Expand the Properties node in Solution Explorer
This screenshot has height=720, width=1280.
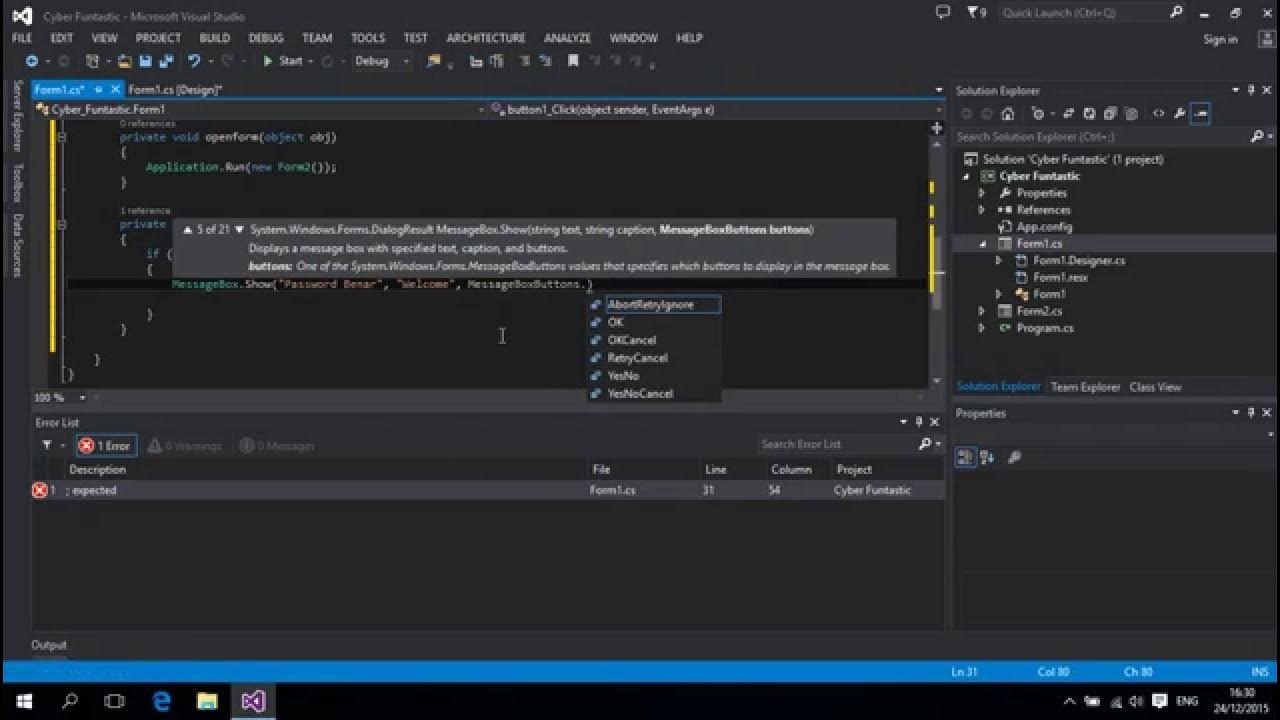tap(981, 193)
